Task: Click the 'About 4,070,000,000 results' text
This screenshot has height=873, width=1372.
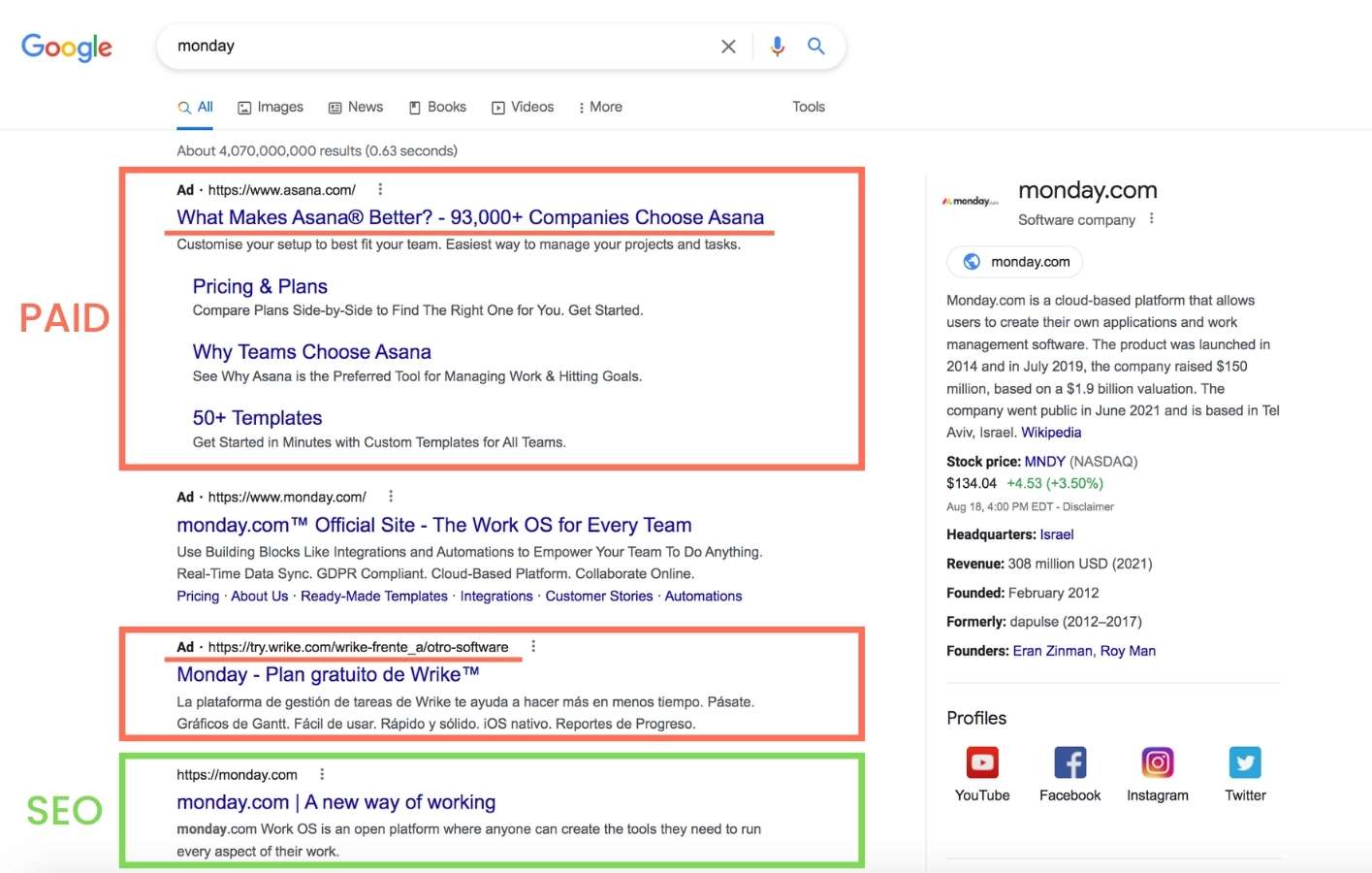Action: (317, 150)
